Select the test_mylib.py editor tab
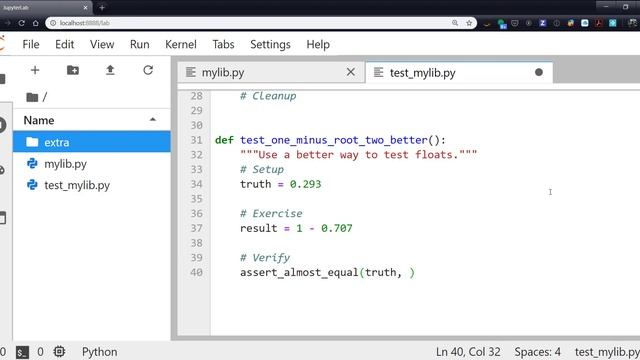 click(459, 72)
